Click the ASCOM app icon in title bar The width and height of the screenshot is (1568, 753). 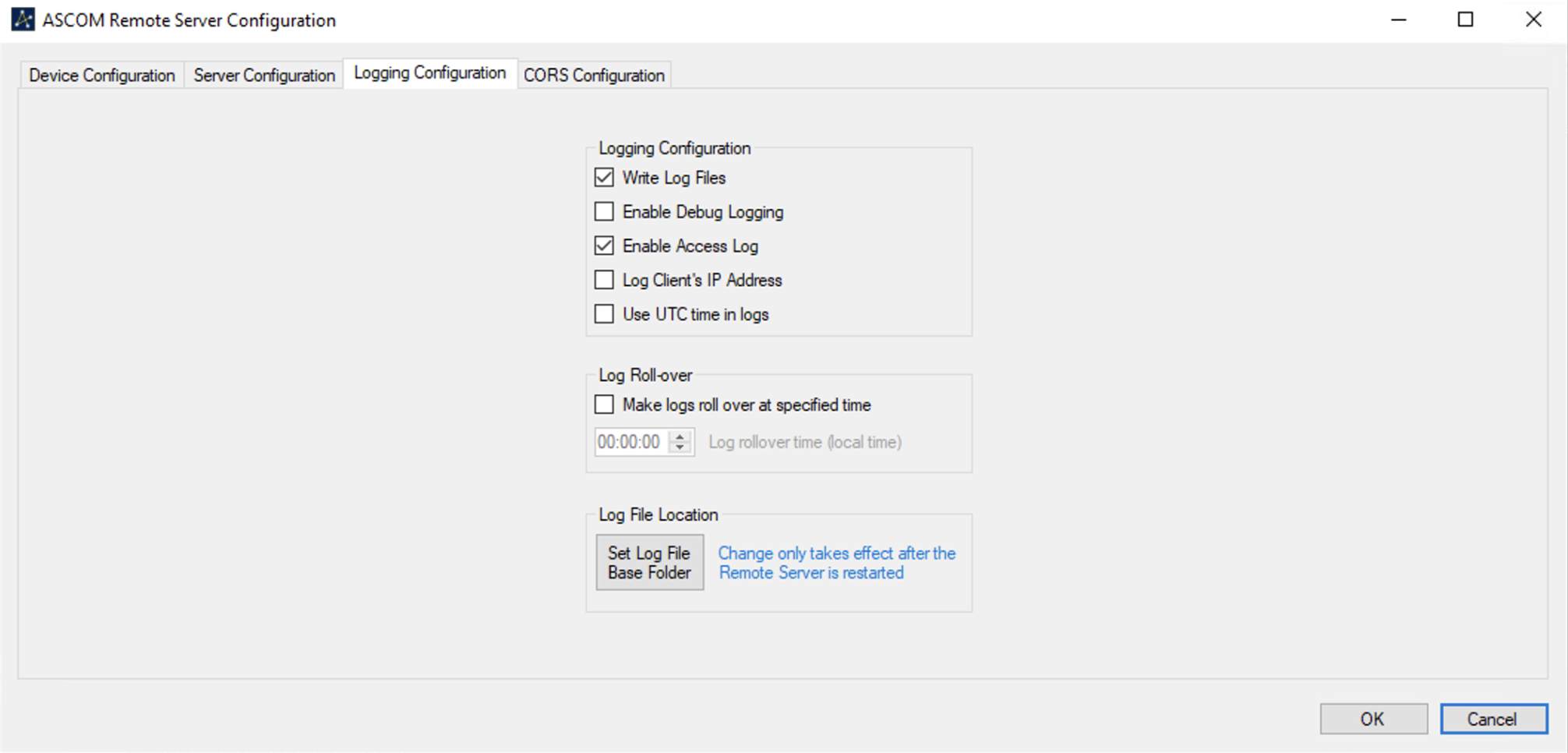point(23,19)
